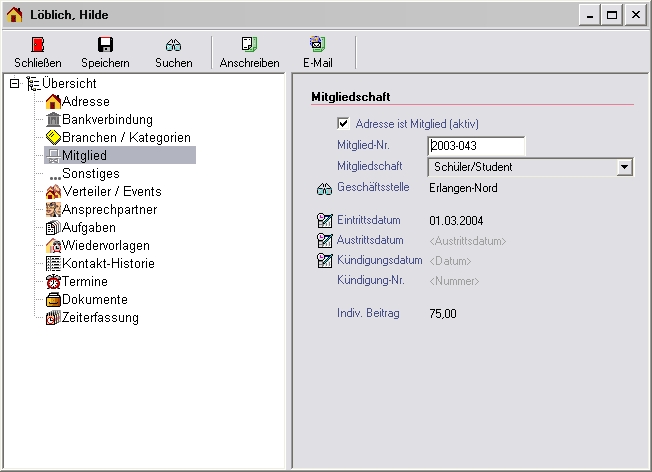The height and width of the screenshot is (472, 652).
Task: Save the record with the Speichern icon
Action: (105, 45)
